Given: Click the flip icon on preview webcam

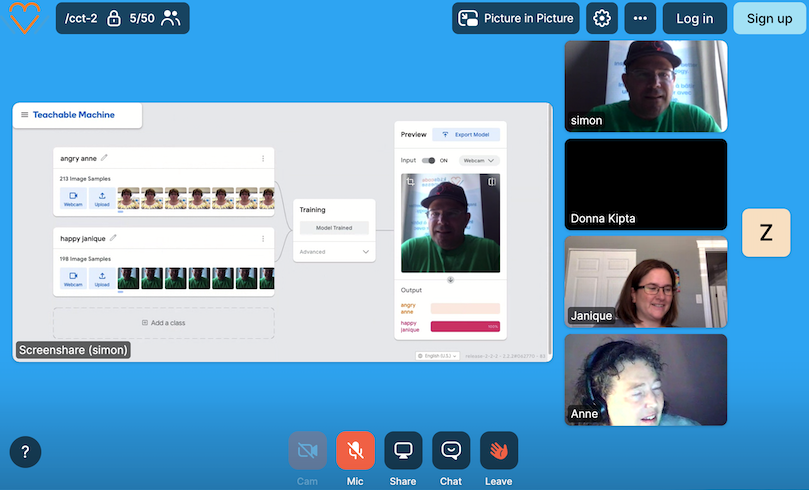Looking at the screenshot, I should [x=492, y=182].
